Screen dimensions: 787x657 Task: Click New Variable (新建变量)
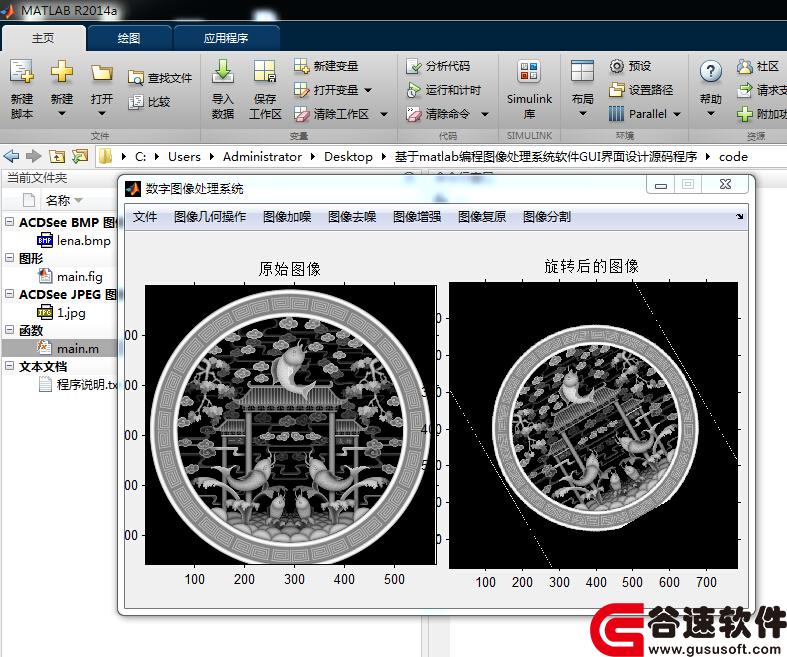[x=326, y=66]
